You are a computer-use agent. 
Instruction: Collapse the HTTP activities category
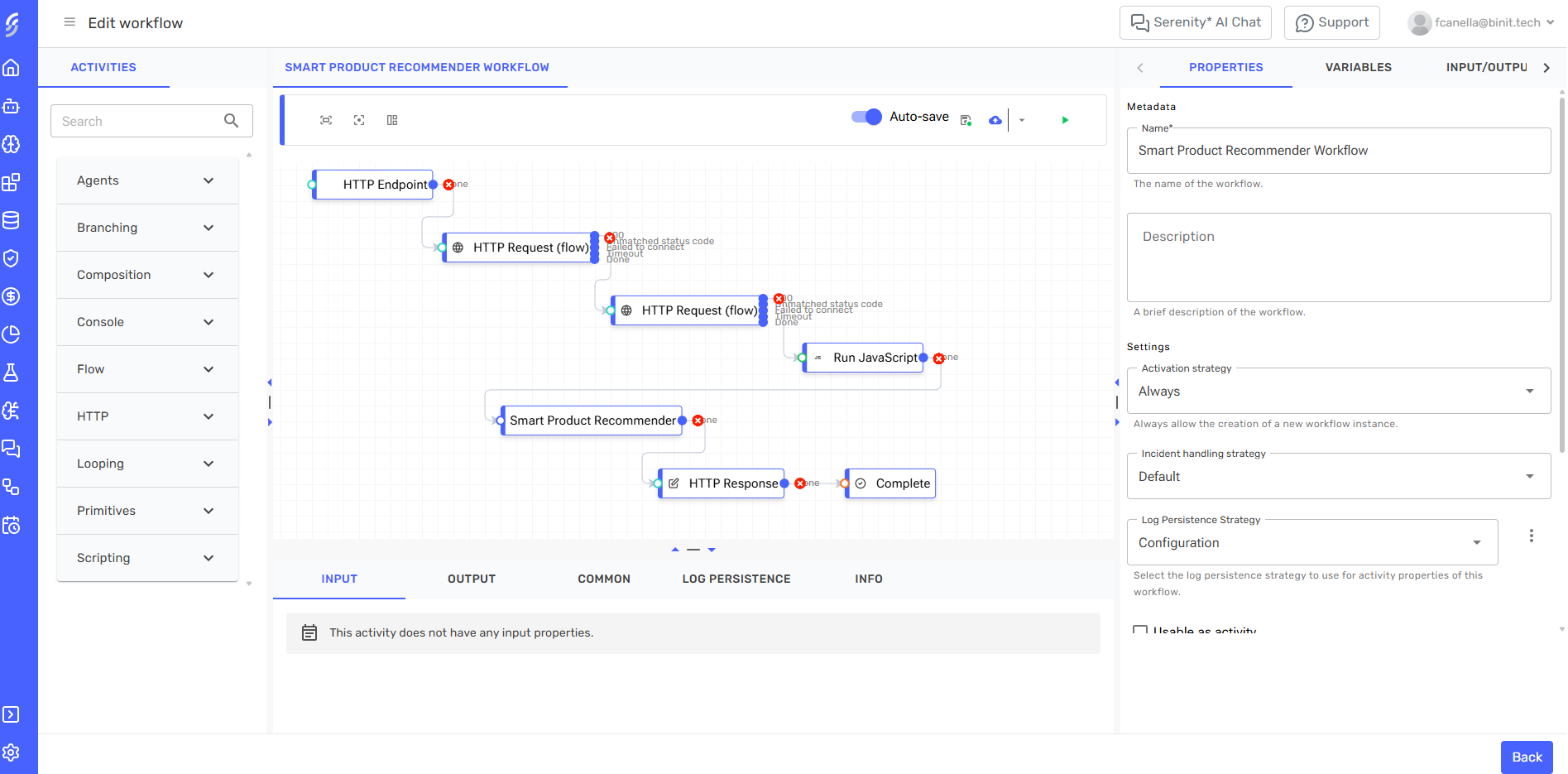(147, 416)
